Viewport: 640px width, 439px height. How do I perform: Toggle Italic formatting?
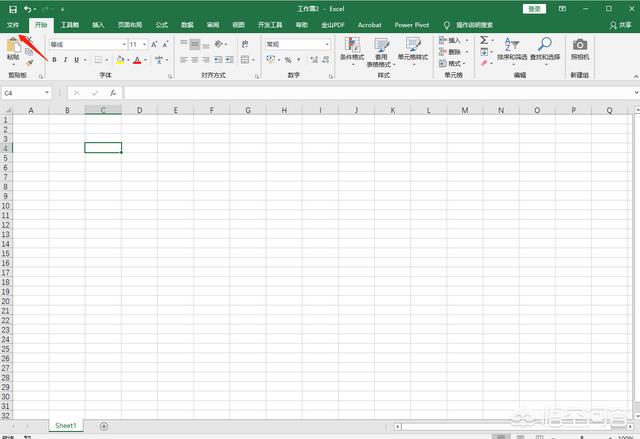[66, 60]
